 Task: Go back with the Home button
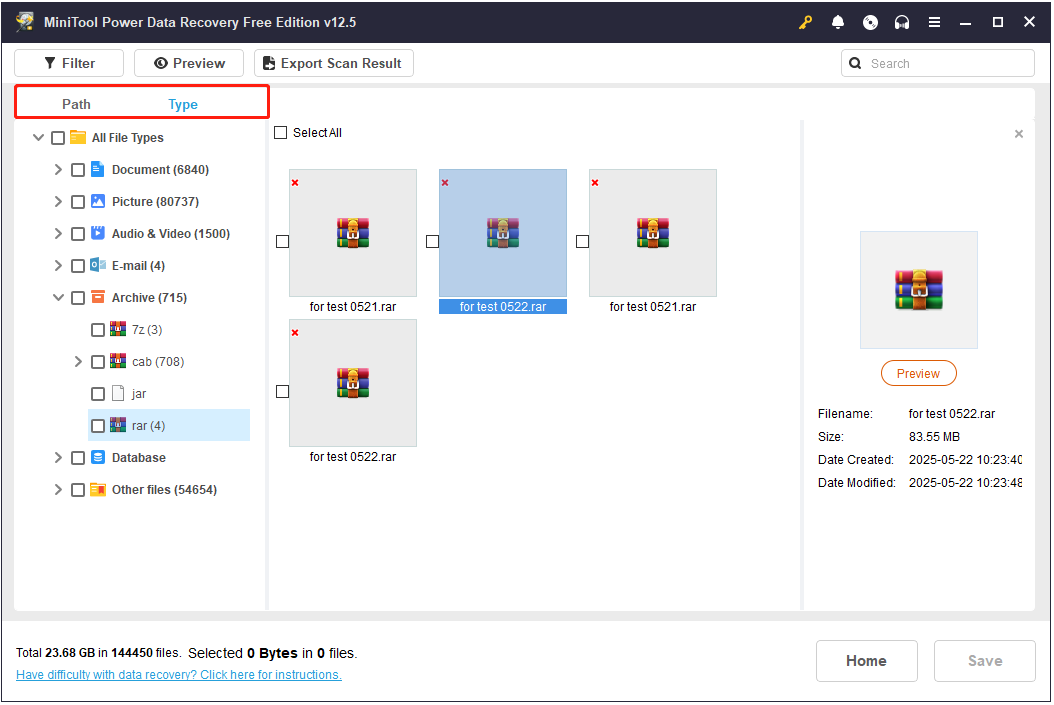[x=866, y=661]
